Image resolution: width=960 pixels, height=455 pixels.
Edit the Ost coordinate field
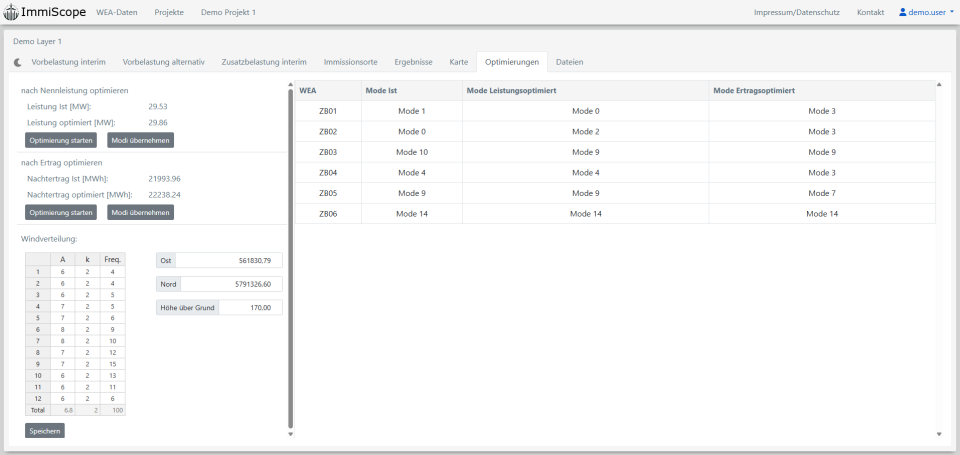[x=229, y=260]
